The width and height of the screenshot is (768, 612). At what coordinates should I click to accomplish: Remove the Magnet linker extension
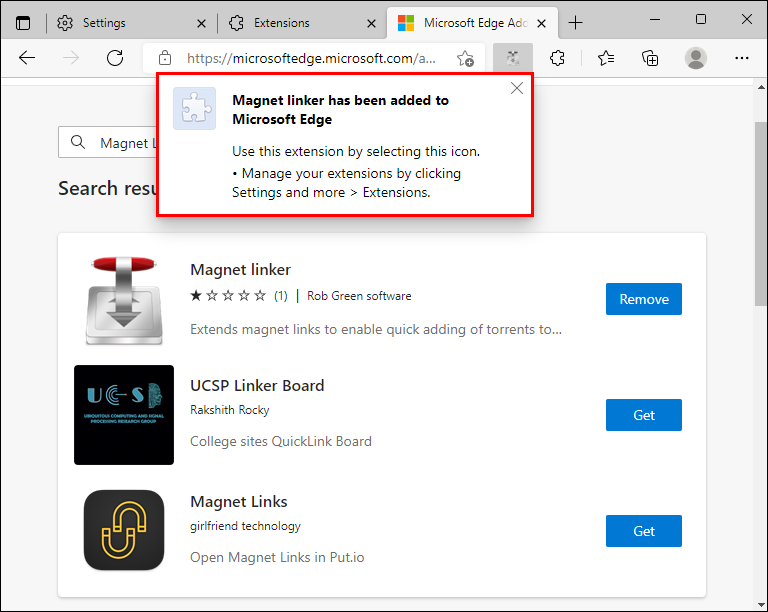(x=644, y=299)
